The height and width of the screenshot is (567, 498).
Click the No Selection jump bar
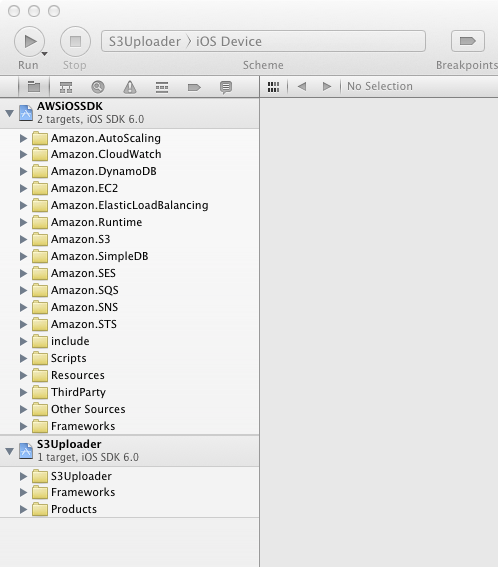(x=380, y=86)
